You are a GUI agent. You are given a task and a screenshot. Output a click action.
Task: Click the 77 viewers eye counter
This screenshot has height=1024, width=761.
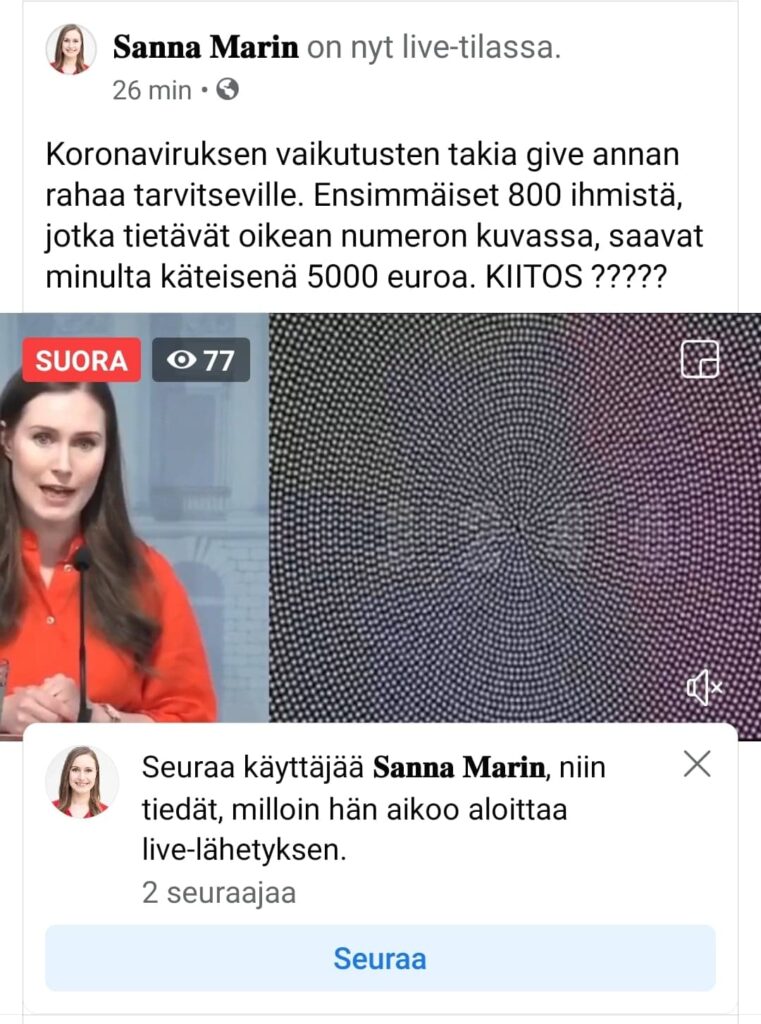coord(201,360)
